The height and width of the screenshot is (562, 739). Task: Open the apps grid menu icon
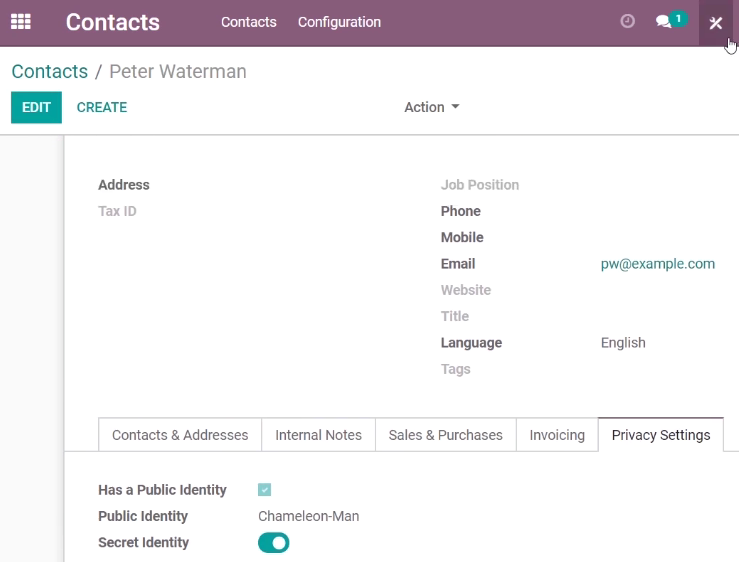(x=21, y=22)
